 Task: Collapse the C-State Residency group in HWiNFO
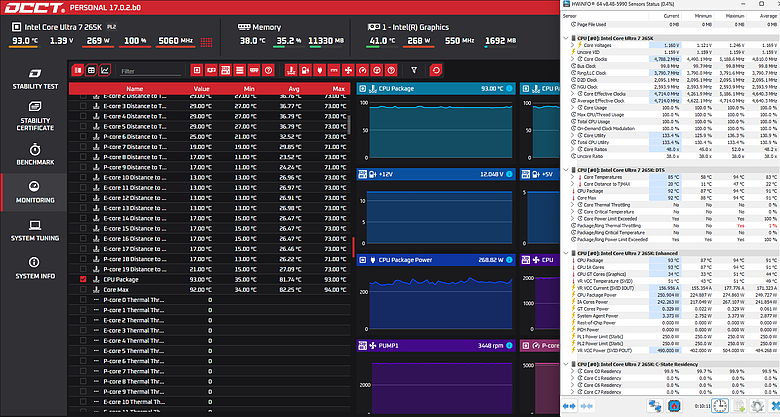[566, 364]
